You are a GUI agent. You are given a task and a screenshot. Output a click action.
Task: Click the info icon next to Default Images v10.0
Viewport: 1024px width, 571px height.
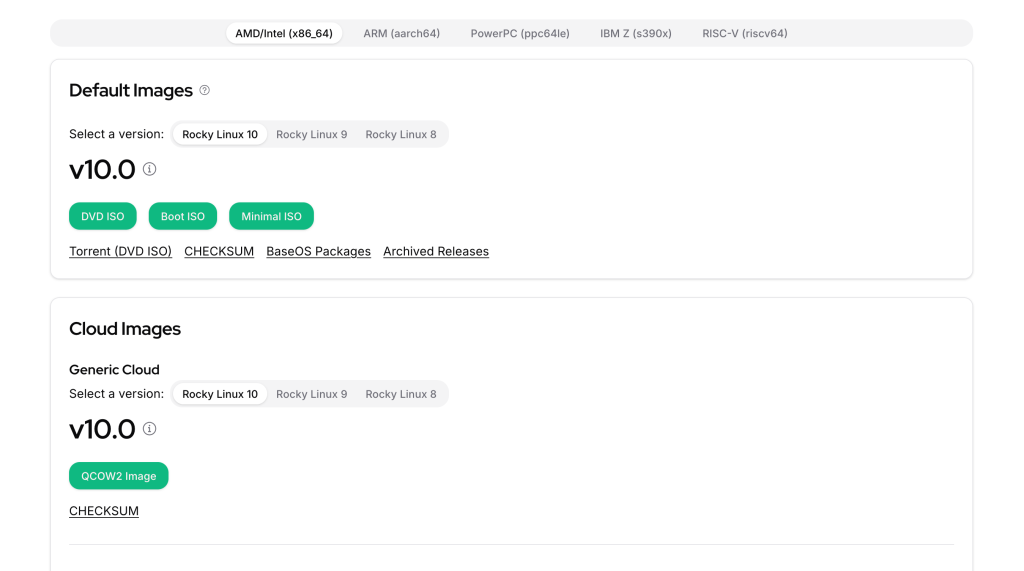(x=150, y=169)
